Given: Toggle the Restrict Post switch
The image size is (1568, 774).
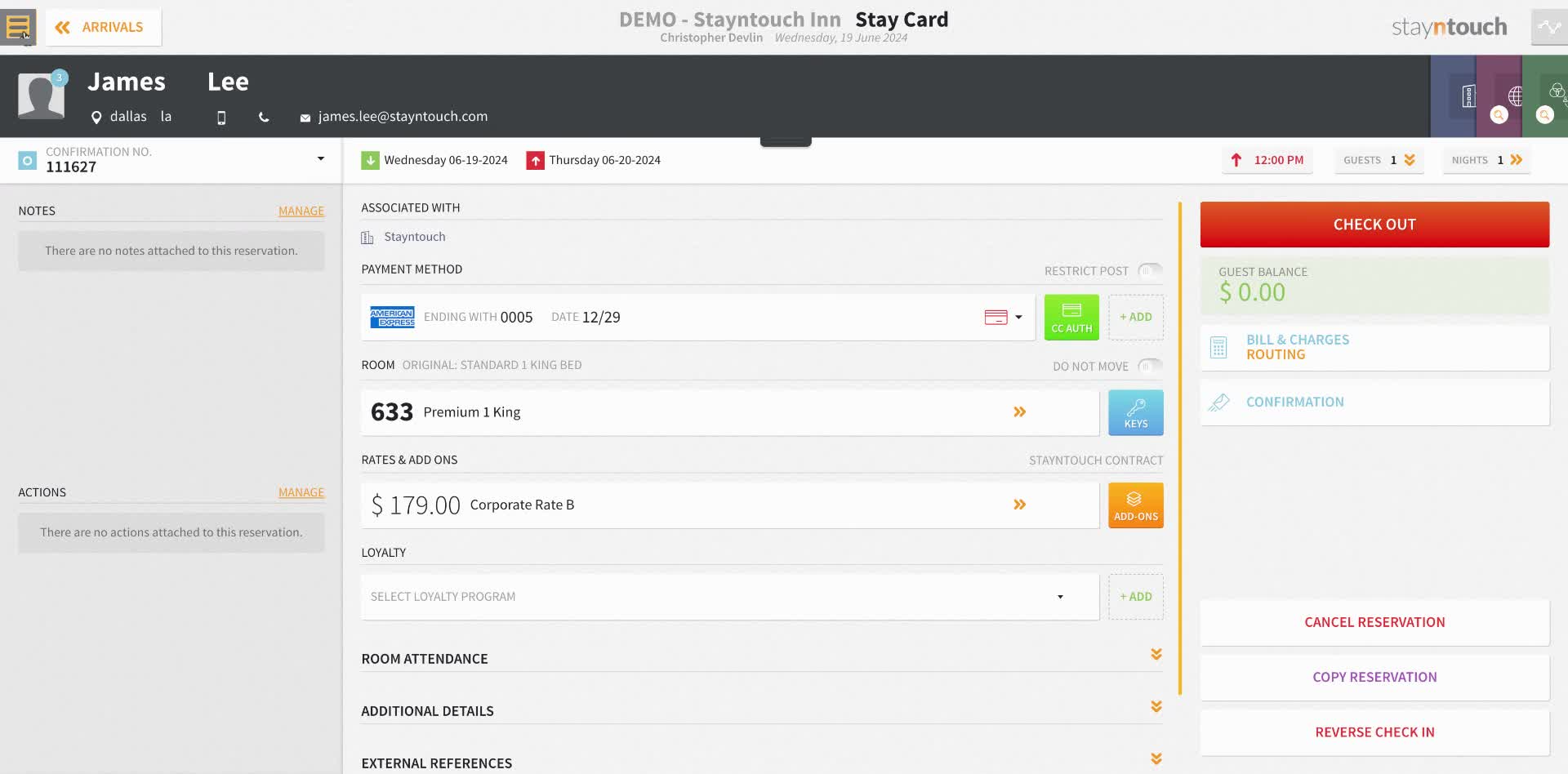Looking at the screenshot, I should [1150, 270].
